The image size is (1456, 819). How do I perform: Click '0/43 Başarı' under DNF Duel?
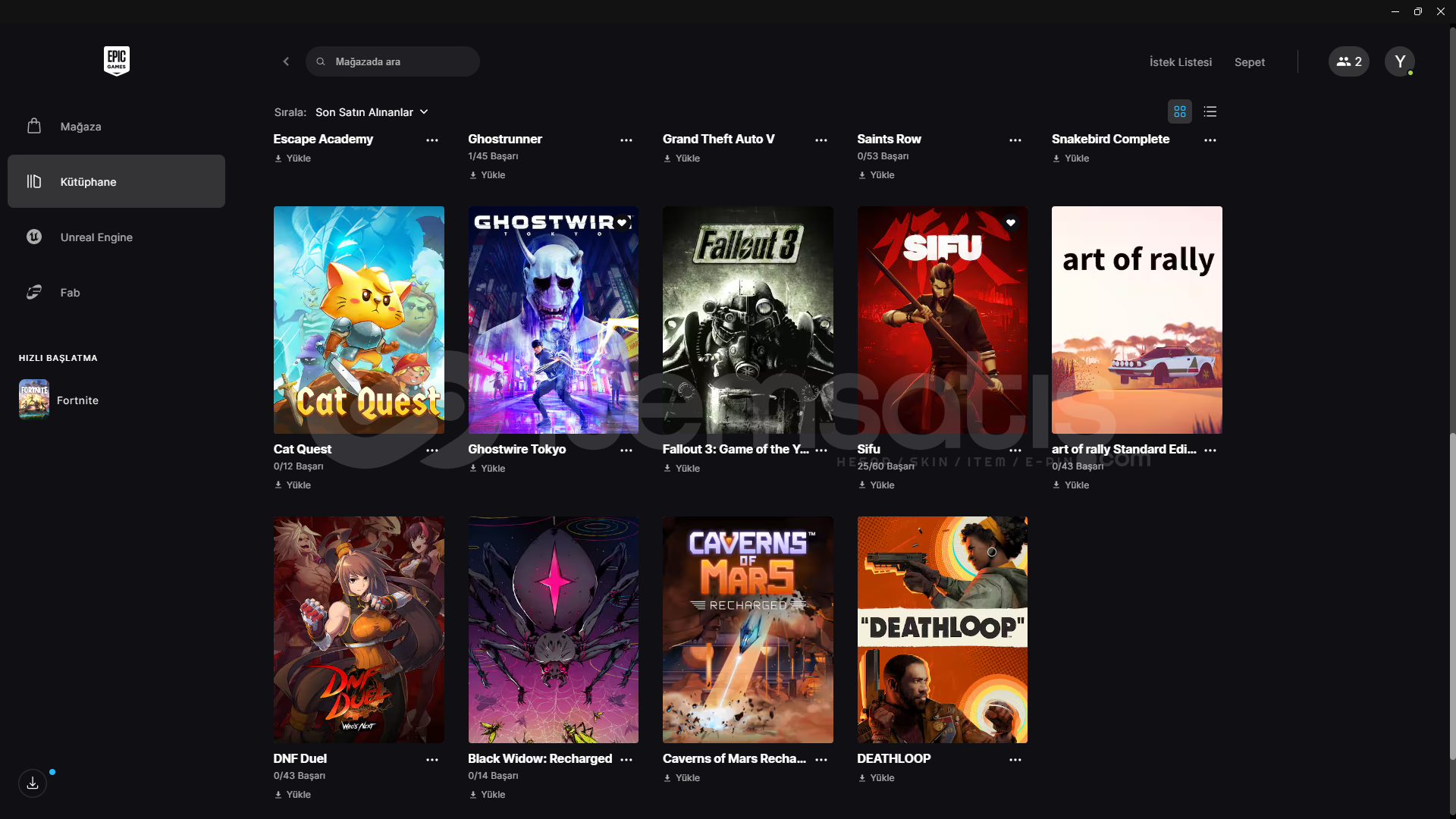point(300,776)
